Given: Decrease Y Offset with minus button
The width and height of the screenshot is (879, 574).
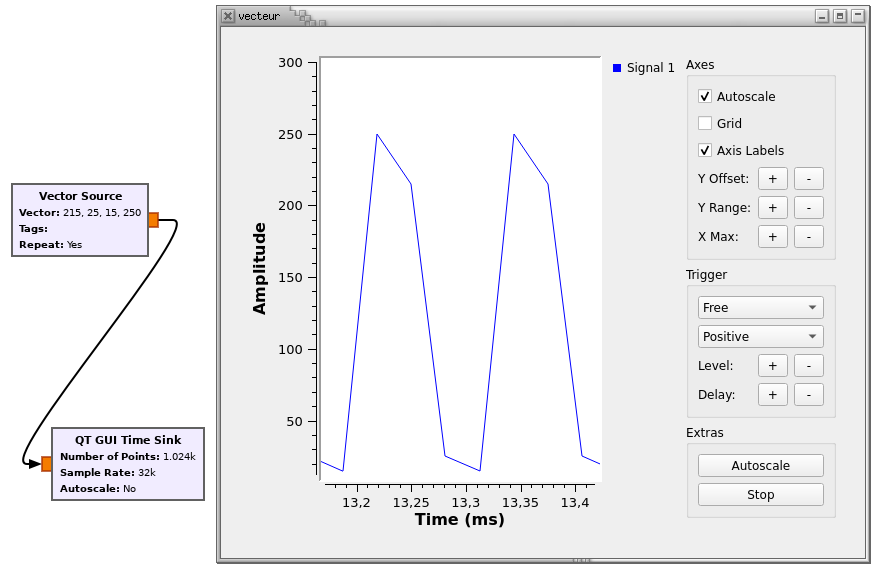Looking at the screenshot, I should click(808, 179).
